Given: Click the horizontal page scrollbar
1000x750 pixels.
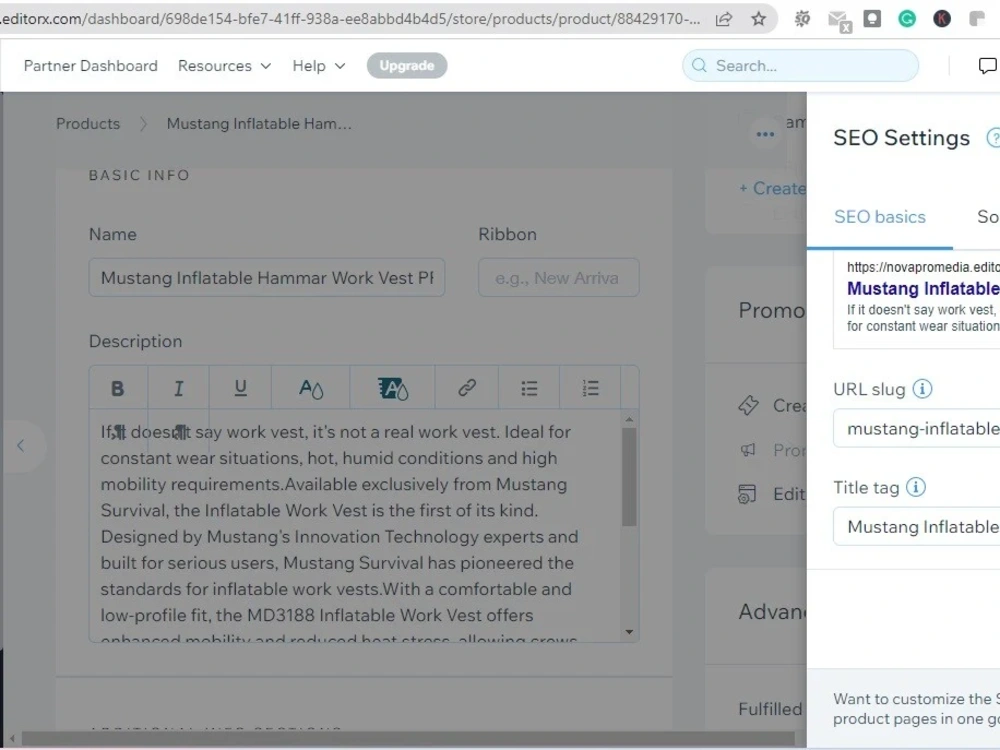Looking at the screenshot, I should [408, 739].
